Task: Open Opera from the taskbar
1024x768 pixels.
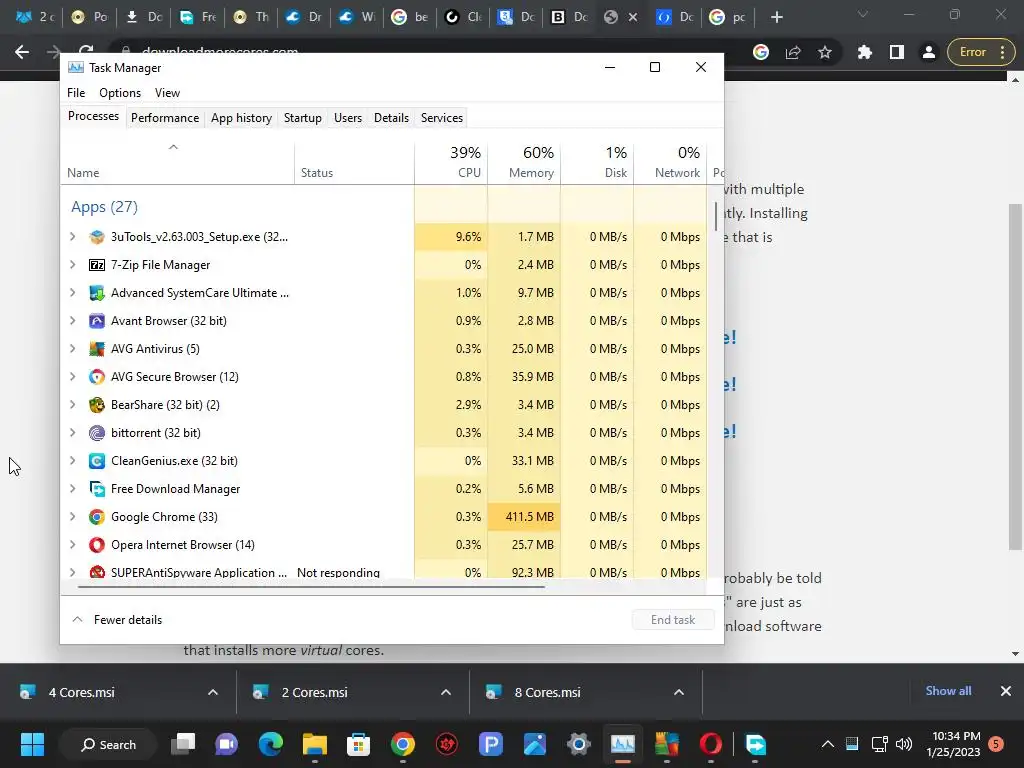Action: tap(711, 744)
